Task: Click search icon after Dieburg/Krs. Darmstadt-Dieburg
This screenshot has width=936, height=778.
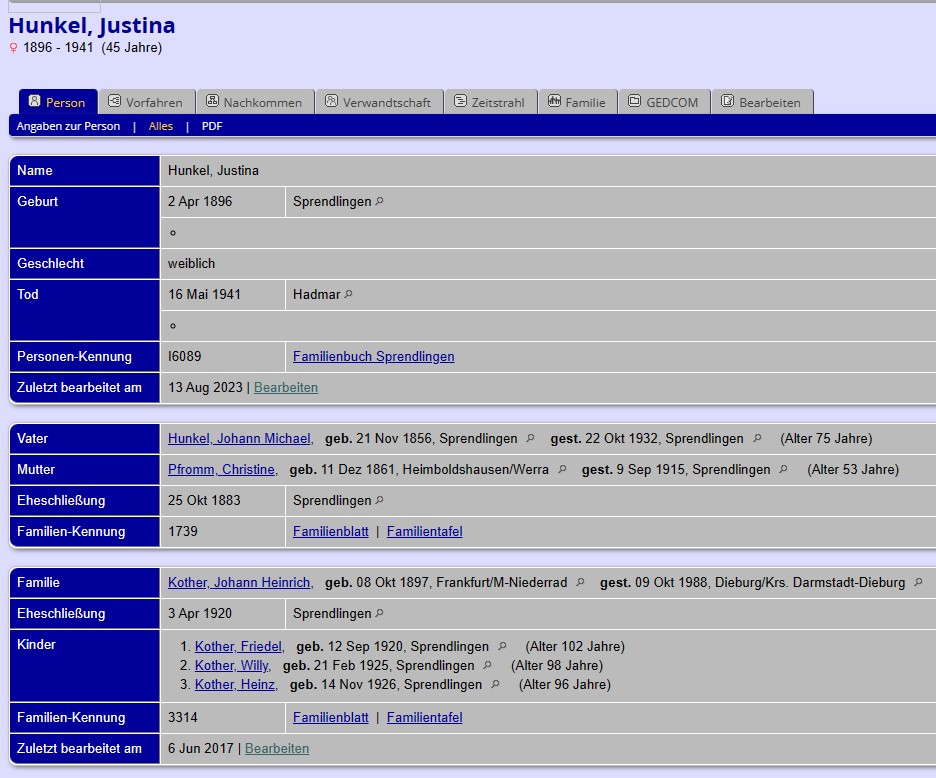Action: 918,582
